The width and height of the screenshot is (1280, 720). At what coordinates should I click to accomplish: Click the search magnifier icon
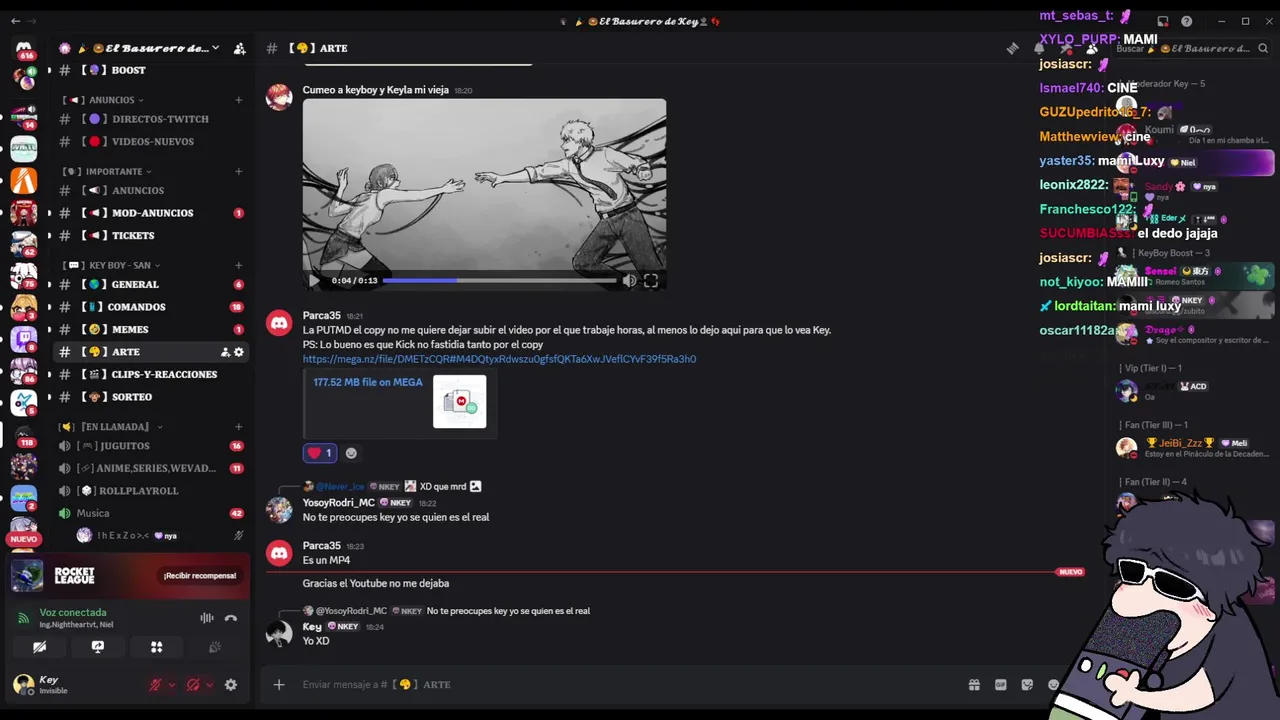pos(1264,48)
